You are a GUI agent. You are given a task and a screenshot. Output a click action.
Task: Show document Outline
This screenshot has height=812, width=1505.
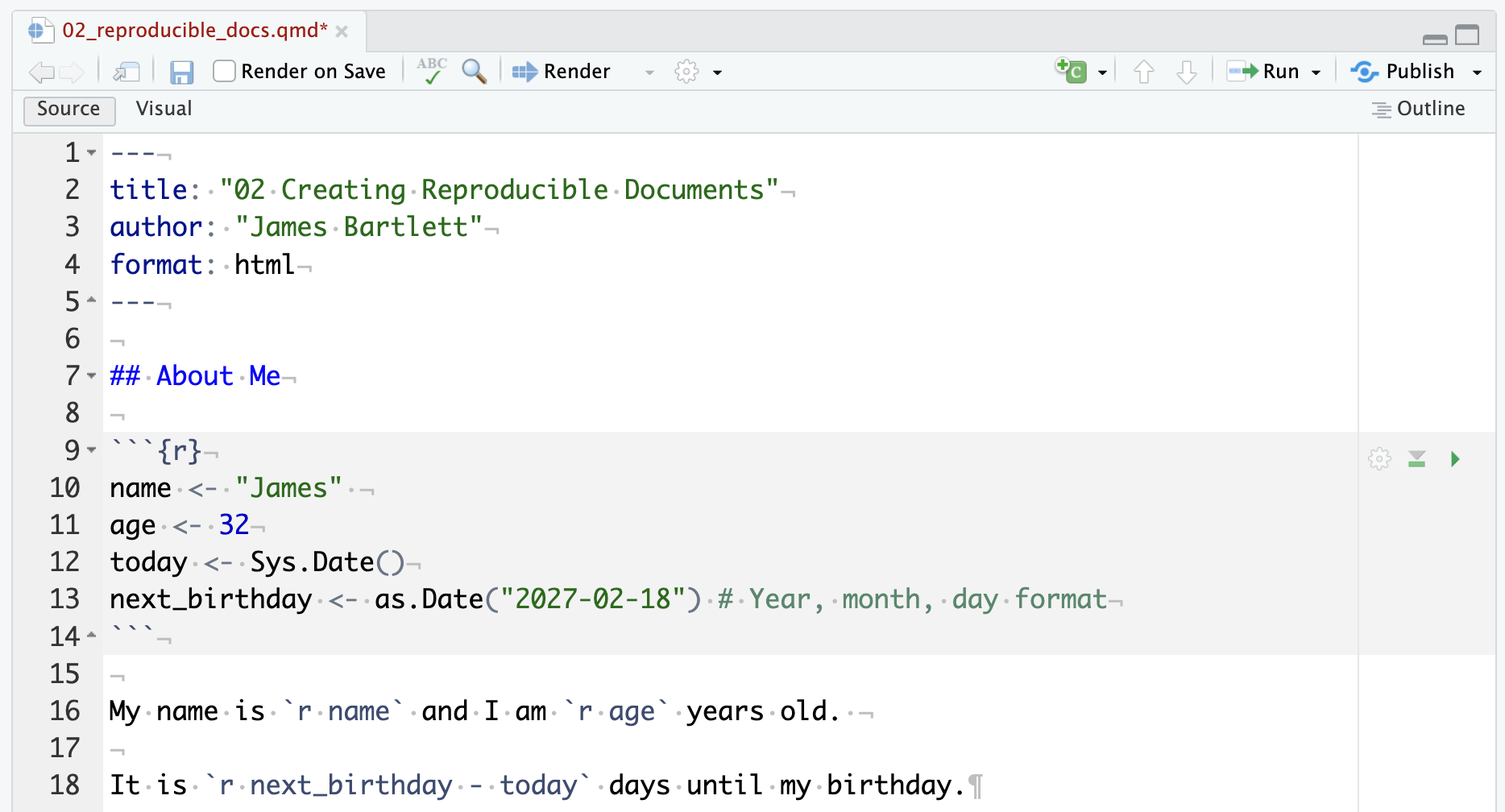(1418, 109)
